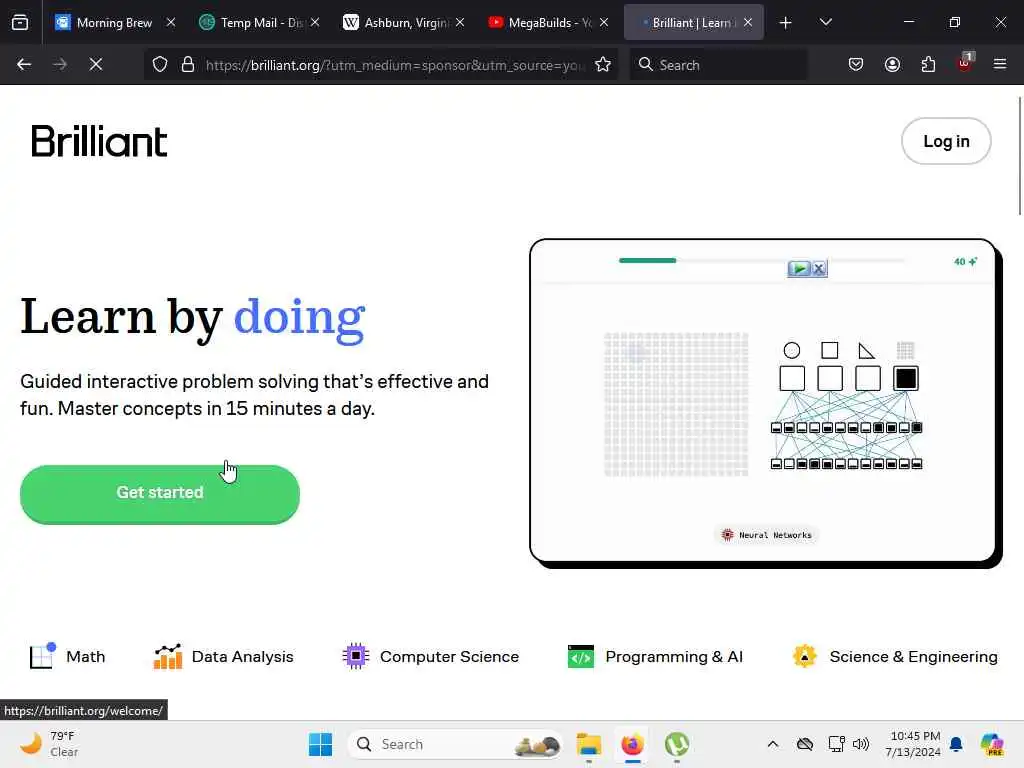The width and height of the screenshot is (1024, 768).
Task: Switch to the Ashburn, Virginia Wikipedia tab
Action: (x=405, y=23)
